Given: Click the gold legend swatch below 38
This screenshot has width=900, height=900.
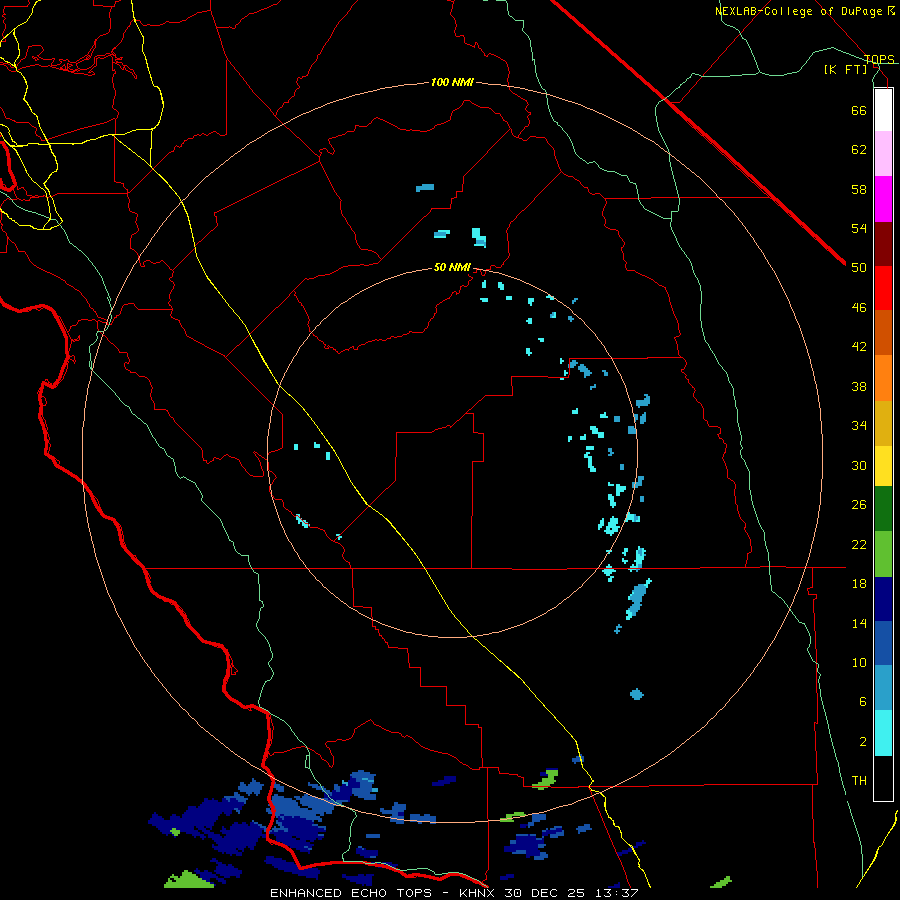Looking at the screenshot, I should pos(883,423).
